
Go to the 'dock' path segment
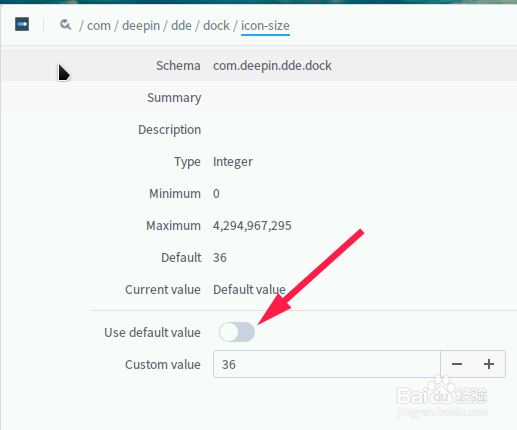216,26
